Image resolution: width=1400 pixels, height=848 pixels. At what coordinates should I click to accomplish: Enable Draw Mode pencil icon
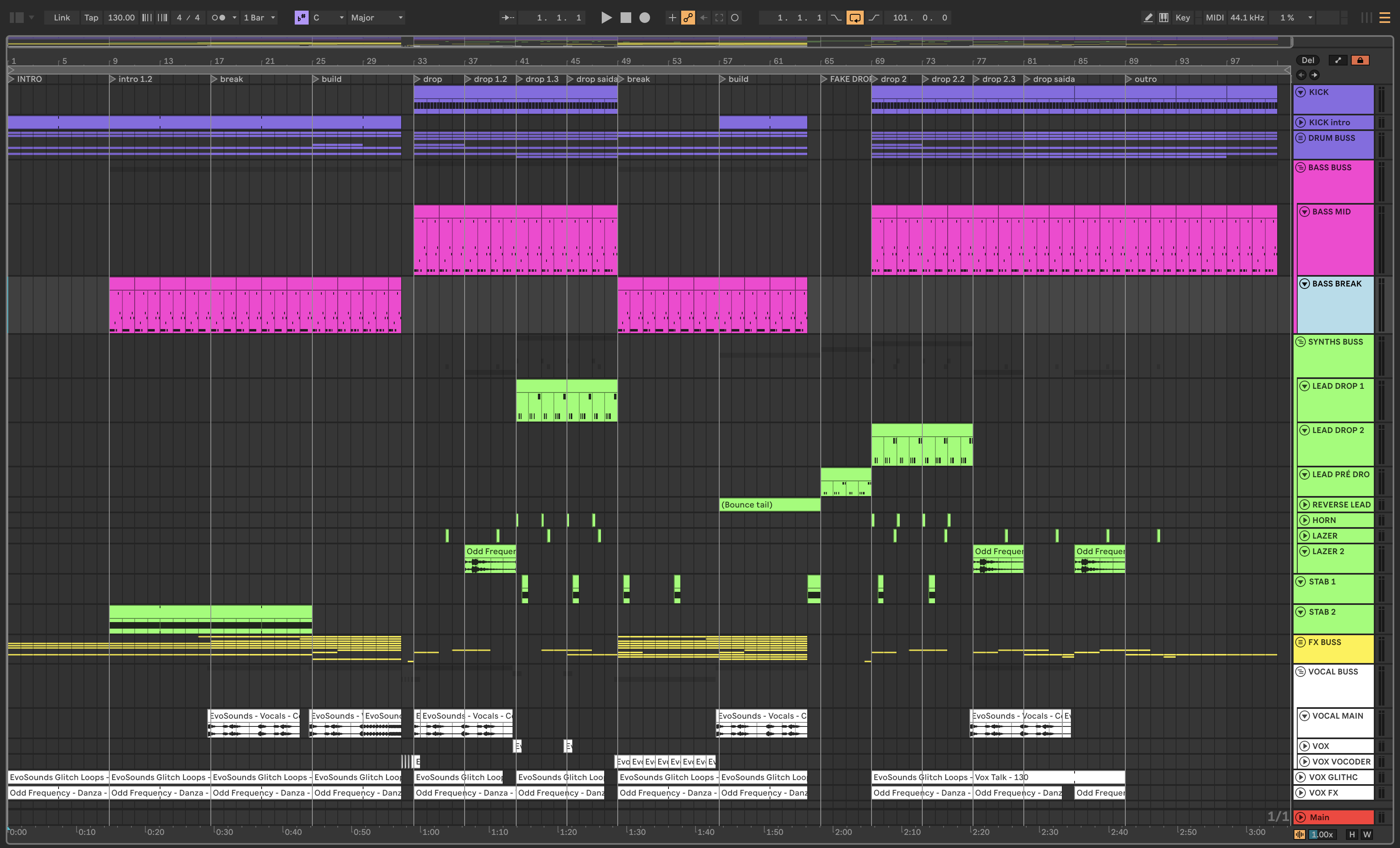[x=1148, y=18]
